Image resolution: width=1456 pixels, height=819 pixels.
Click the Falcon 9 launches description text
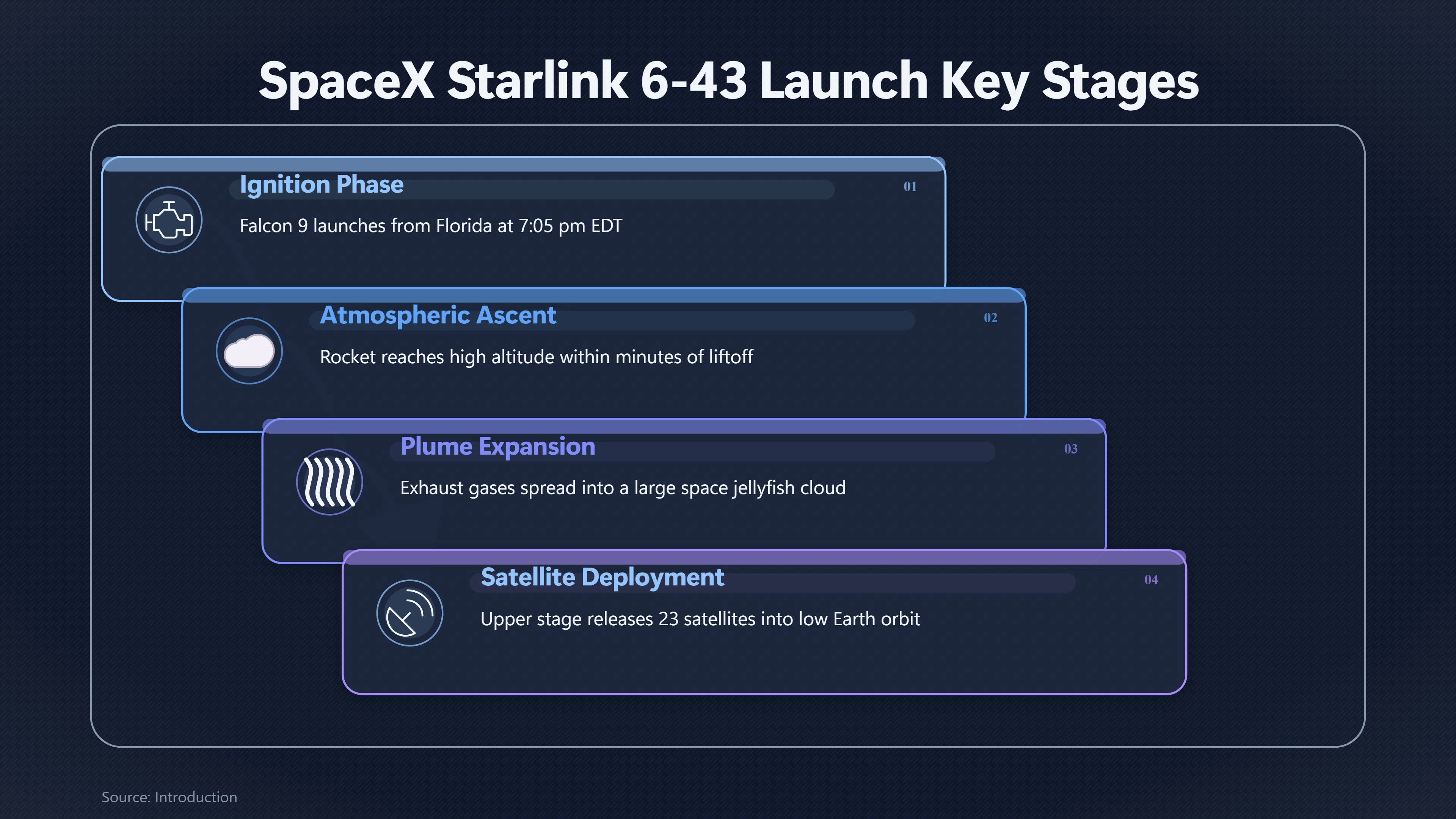pos(431,226)
